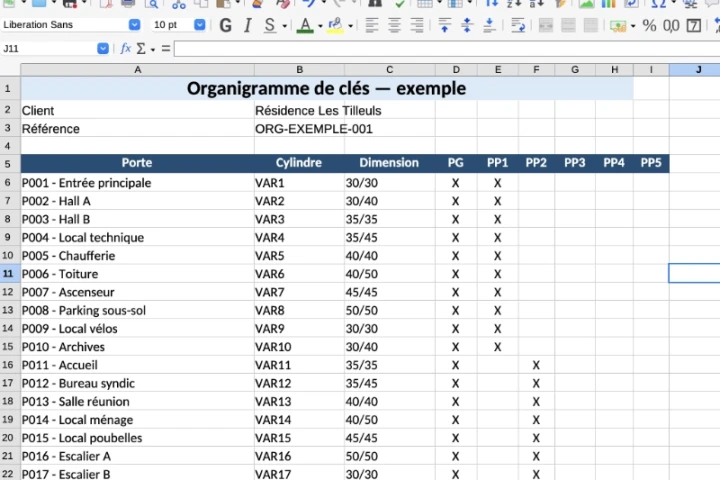Screen dimensions: 720x480
Task: Click the 'Dimension' header cell
Action: pyautogui.click(x=389, y=163)
